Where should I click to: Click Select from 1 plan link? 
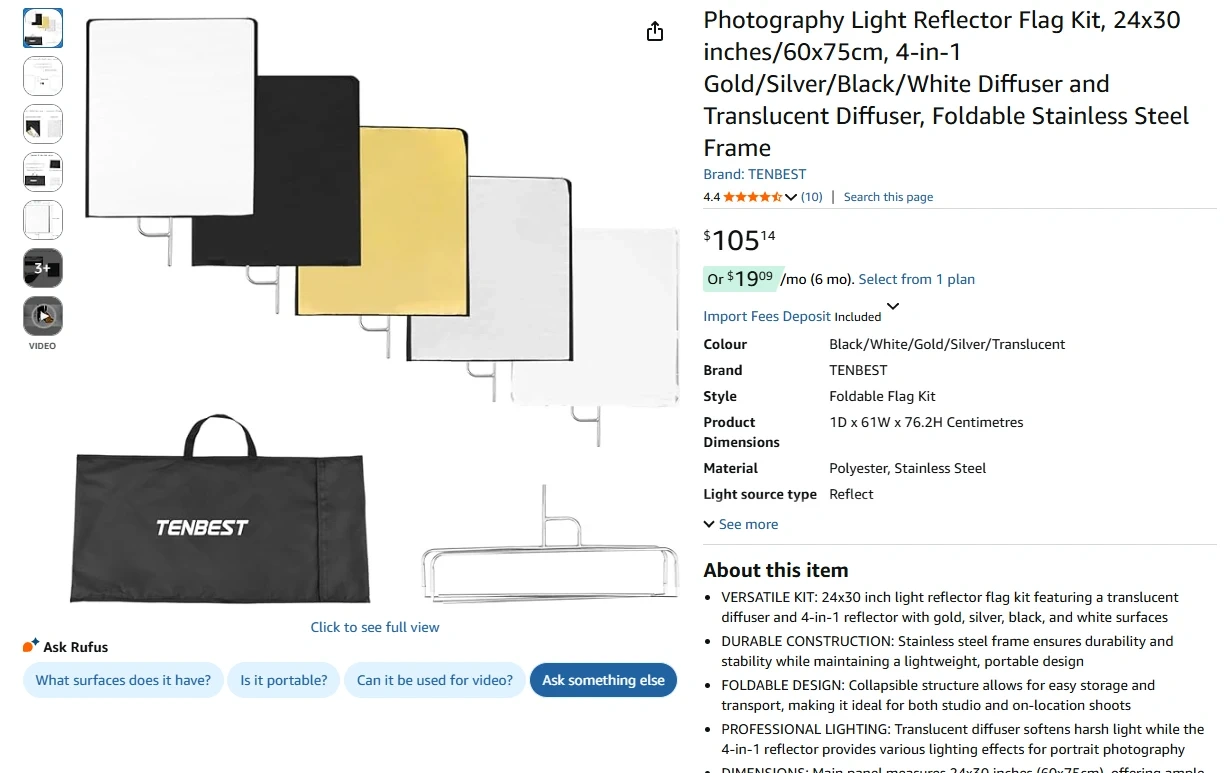click(916, 279)
